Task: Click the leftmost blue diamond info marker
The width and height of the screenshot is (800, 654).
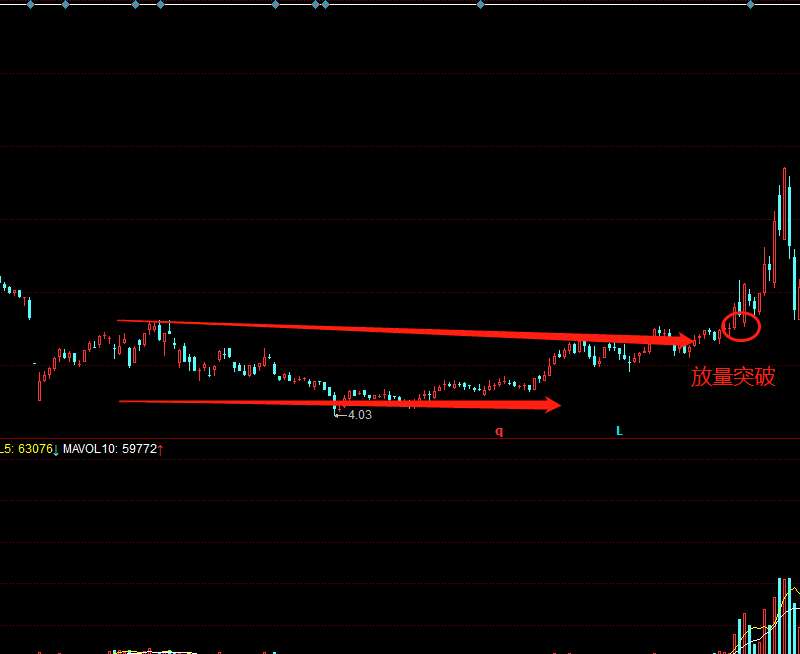Action: (30, 5)
